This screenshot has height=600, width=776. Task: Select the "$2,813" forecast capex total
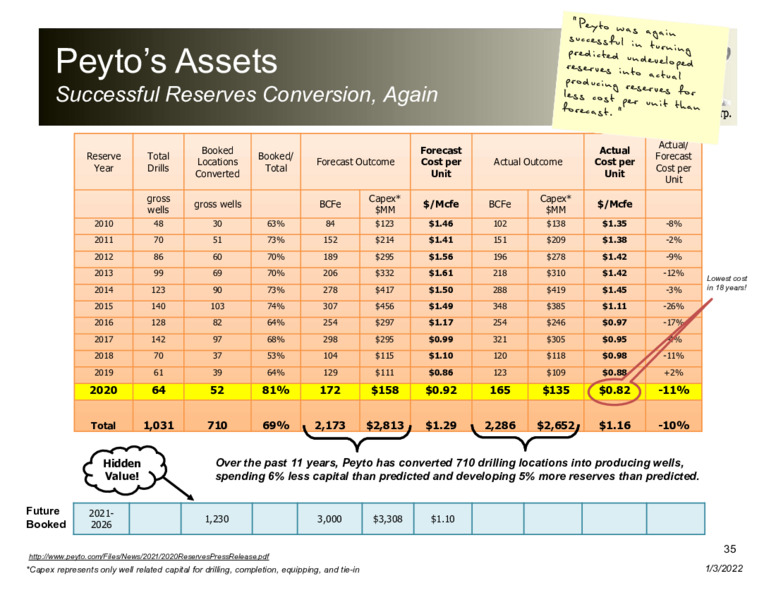point(385,425)
